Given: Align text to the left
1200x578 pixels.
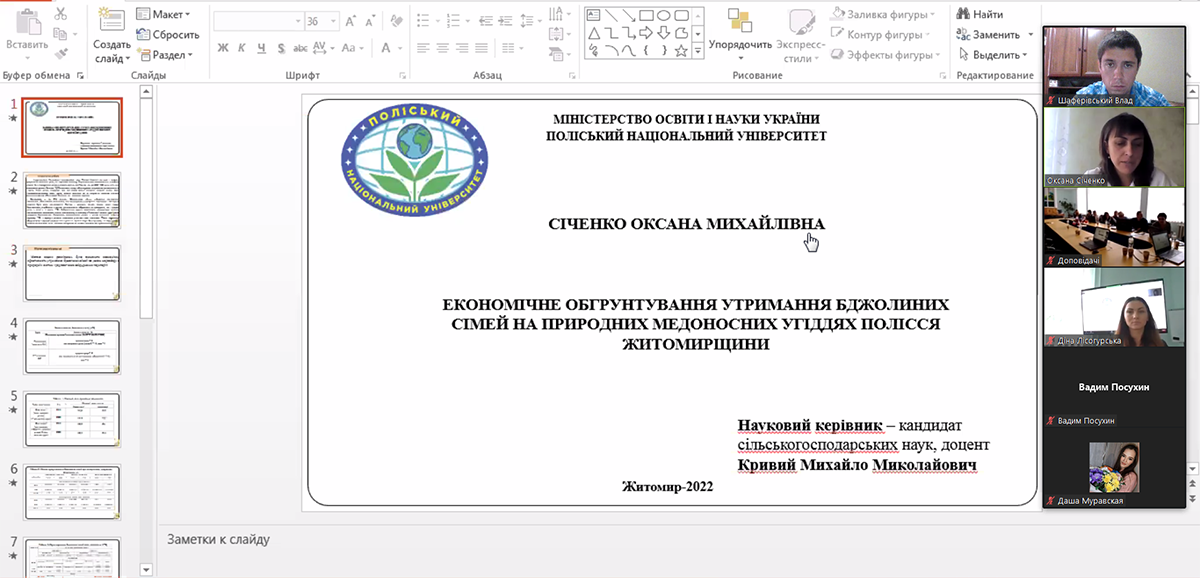Looking at the screenshot, I should click(425, 48).
